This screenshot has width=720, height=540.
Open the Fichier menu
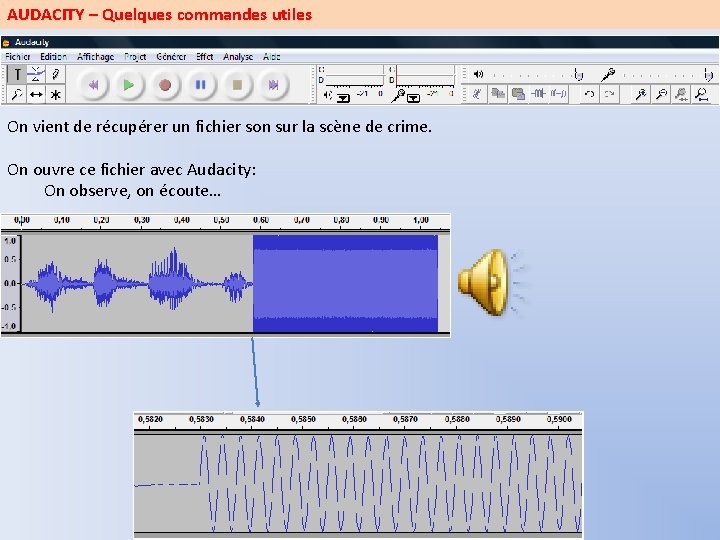[x=17, y=56]
